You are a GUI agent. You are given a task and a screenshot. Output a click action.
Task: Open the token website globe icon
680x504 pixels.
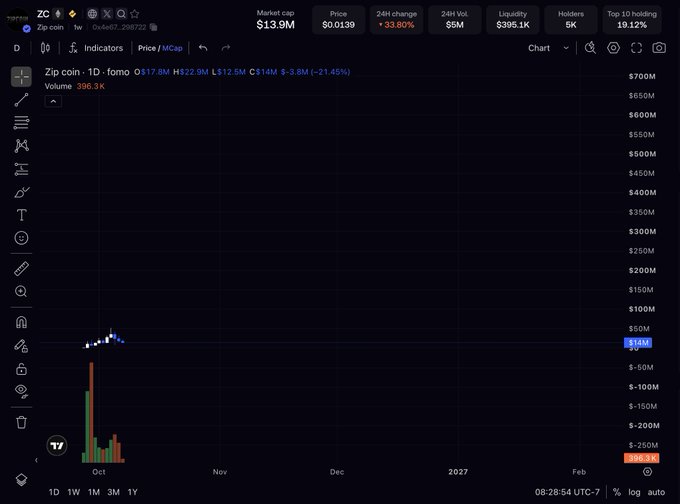click(92, 14)
